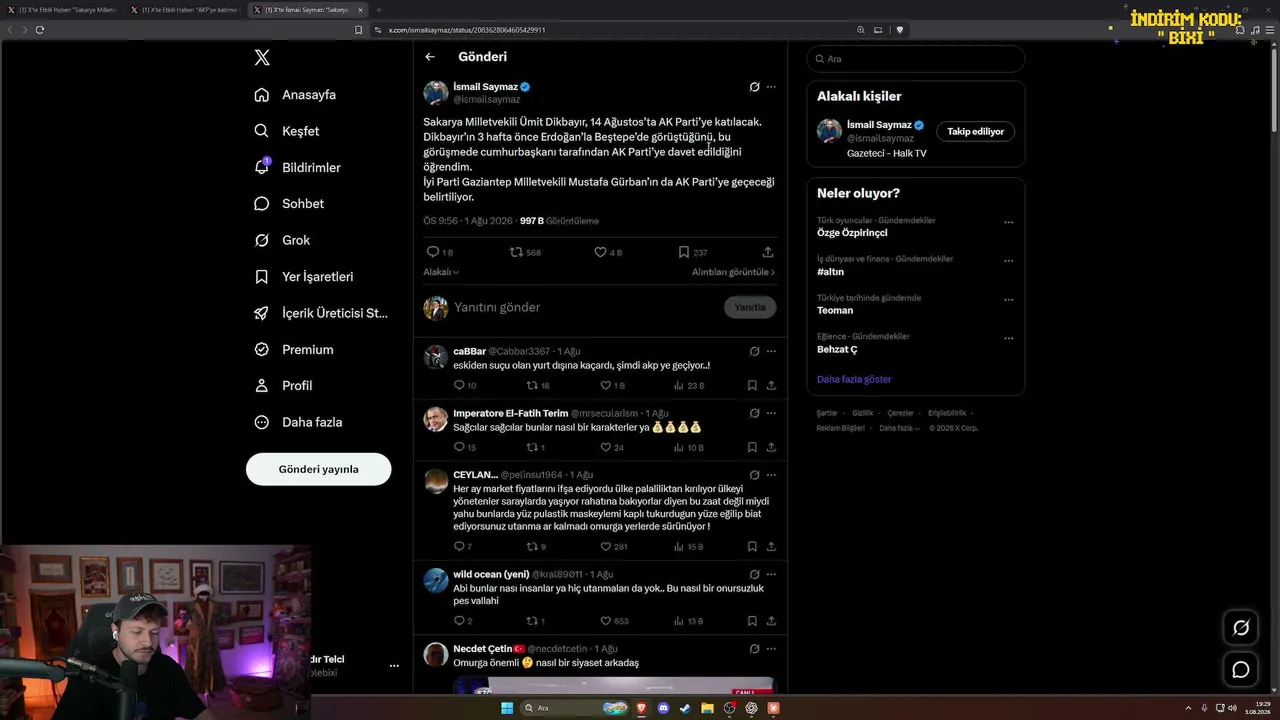The width and height of the screenshot is (1280, 720).
Task: Switch to the AKP'ye katılma browser tab
Action: 186,10
